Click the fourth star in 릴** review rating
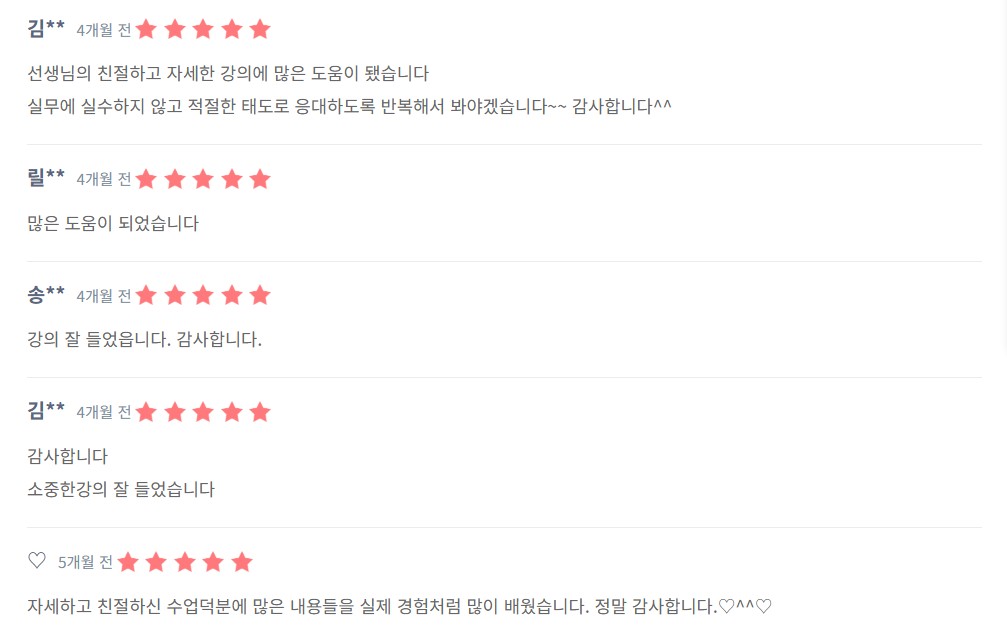Viewport: 1007px width, 633px height. tap(232, 179)
